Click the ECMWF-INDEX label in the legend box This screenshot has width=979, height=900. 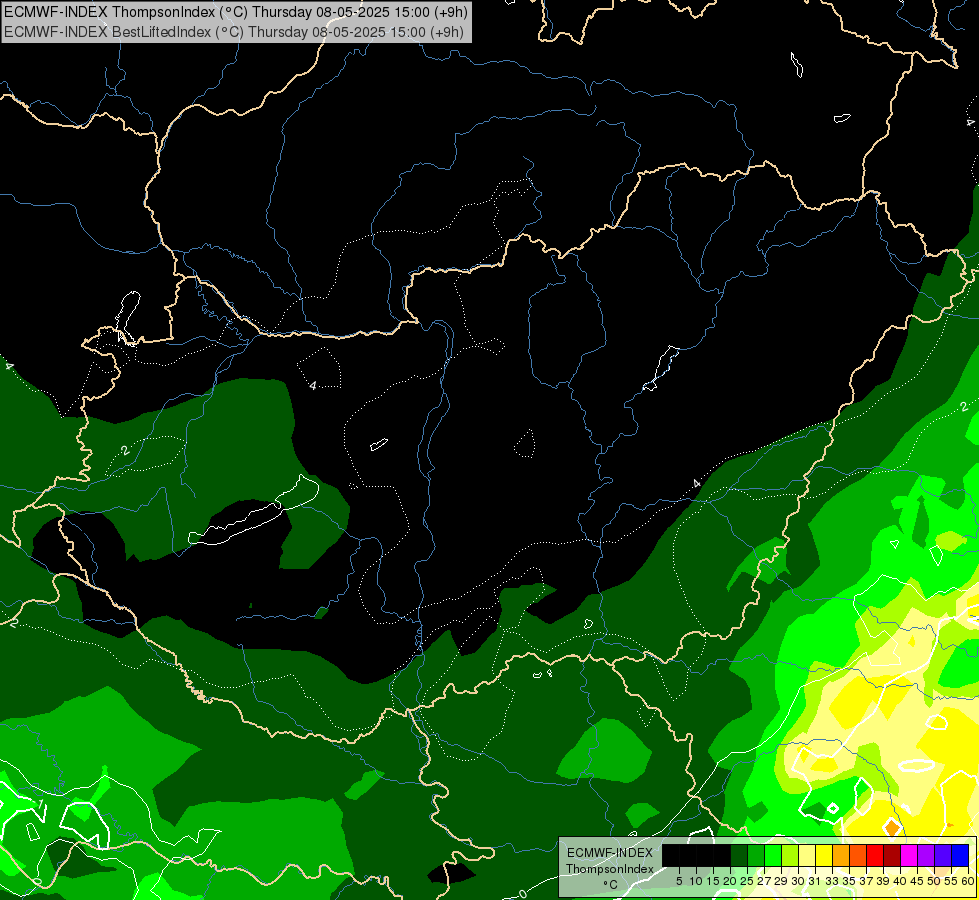pyautogui.click(x=610, y=853)
